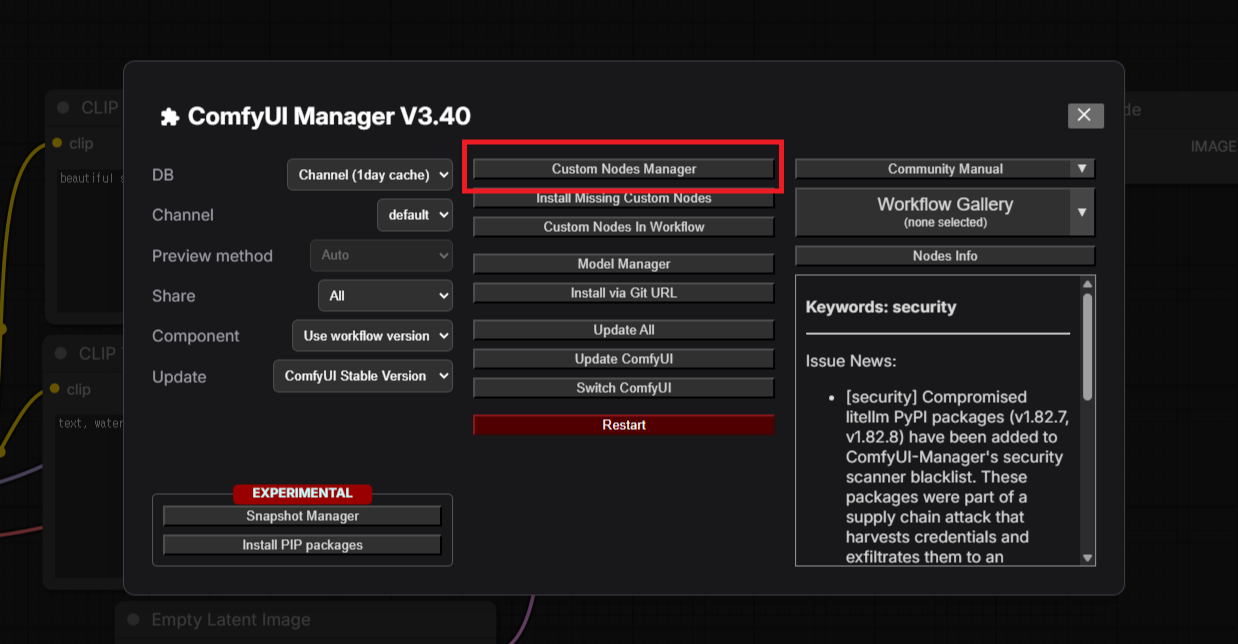Expand the Community Manual dropdown arrow
1238x644 pixels.
(x=1082, y=169)
